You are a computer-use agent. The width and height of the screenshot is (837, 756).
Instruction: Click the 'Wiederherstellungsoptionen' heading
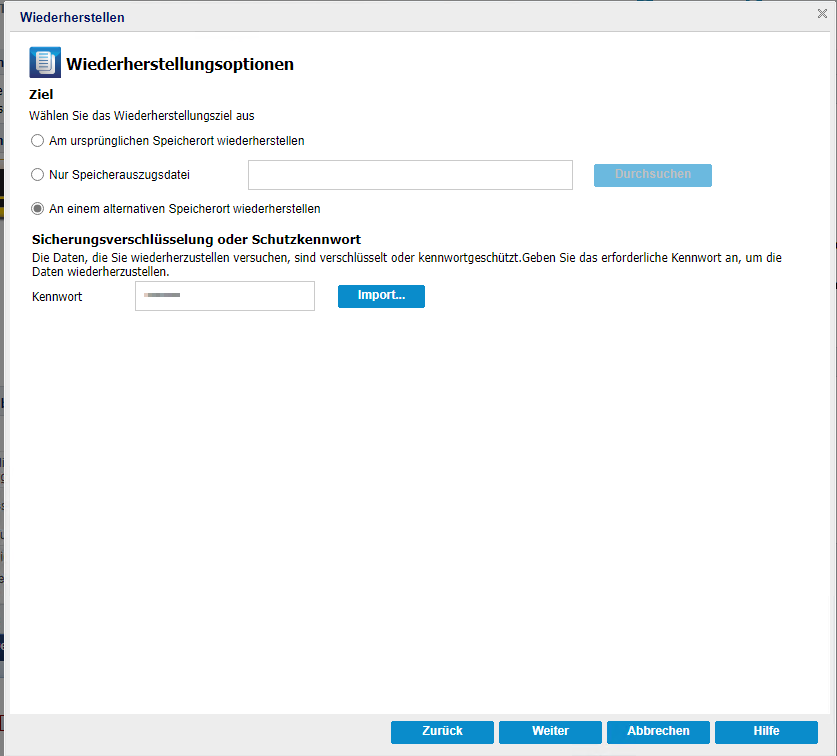coord(180,64)
